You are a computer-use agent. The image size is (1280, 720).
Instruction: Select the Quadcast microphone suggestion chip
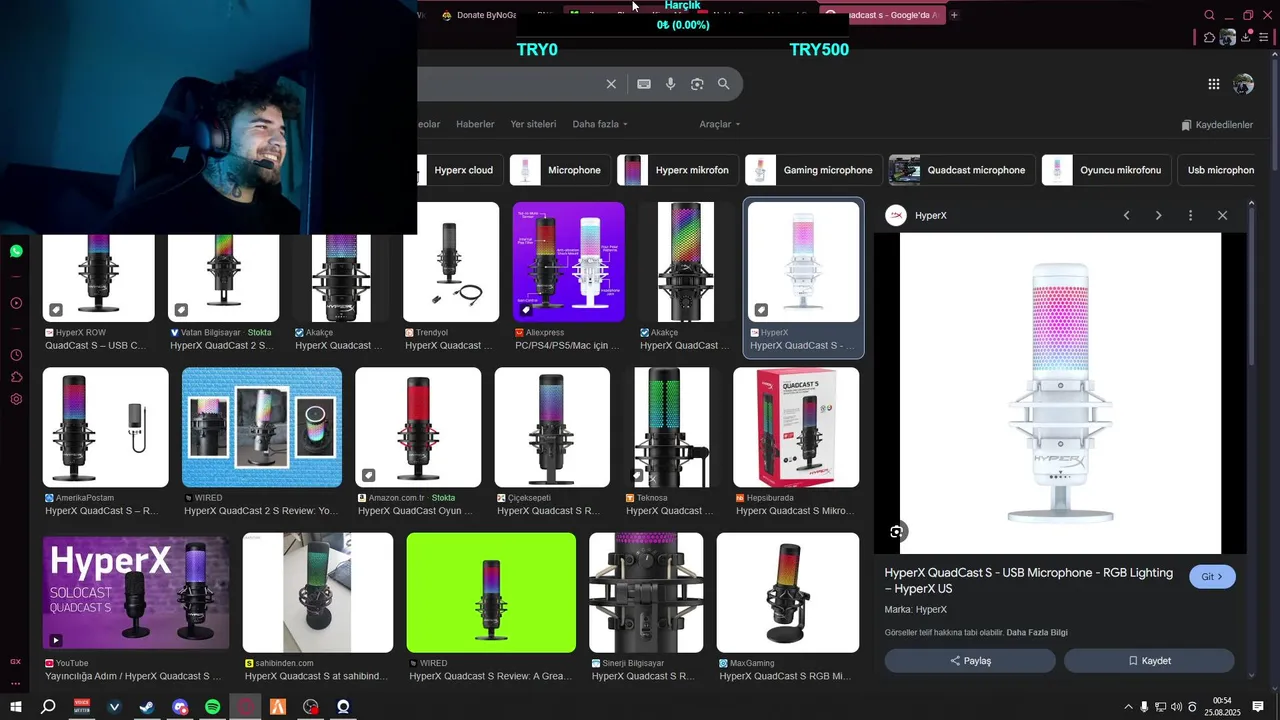tap(962, 170)
